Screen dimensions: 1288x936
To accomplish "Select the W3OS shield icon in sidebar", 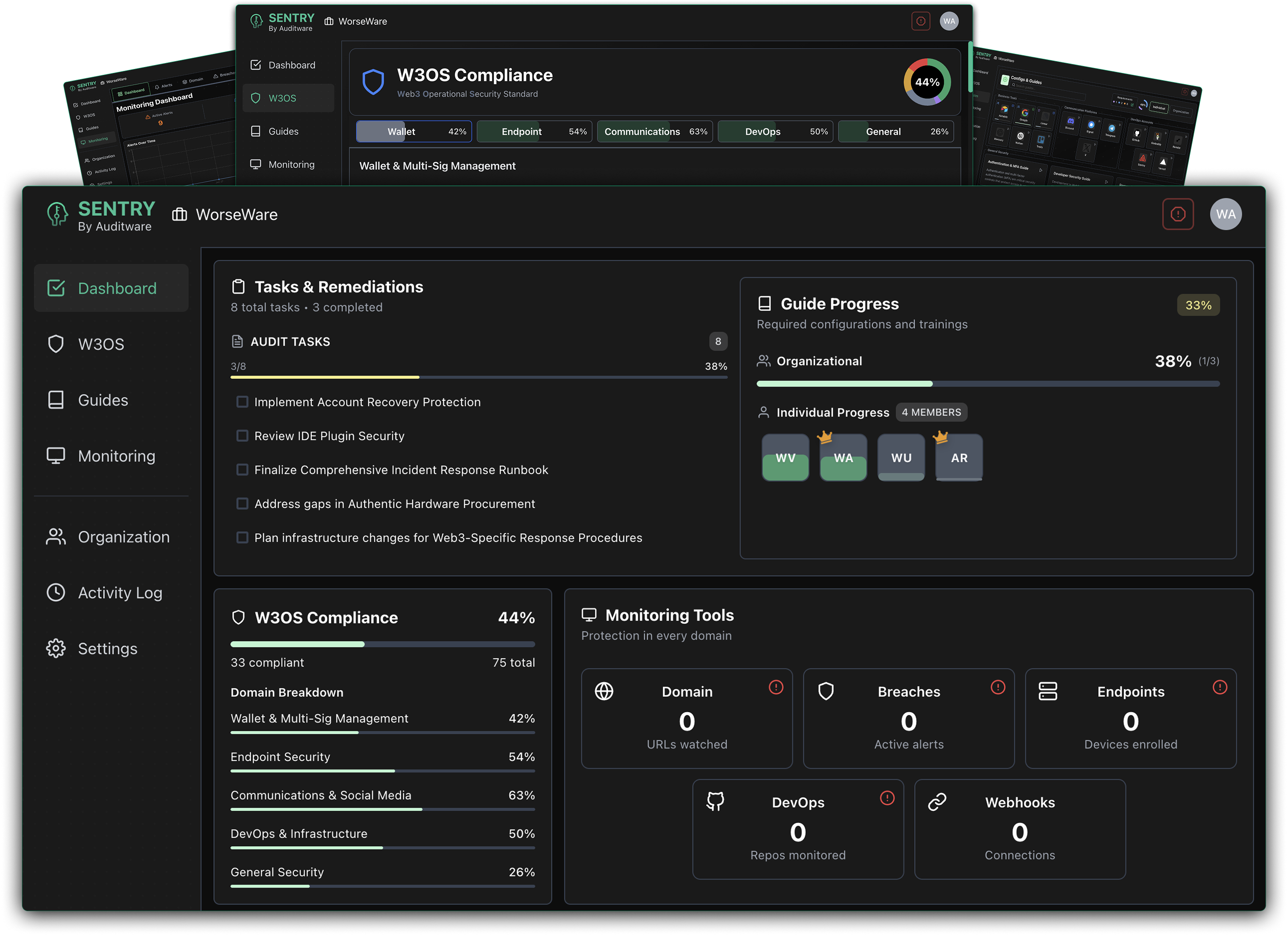I will click(56, 343).
